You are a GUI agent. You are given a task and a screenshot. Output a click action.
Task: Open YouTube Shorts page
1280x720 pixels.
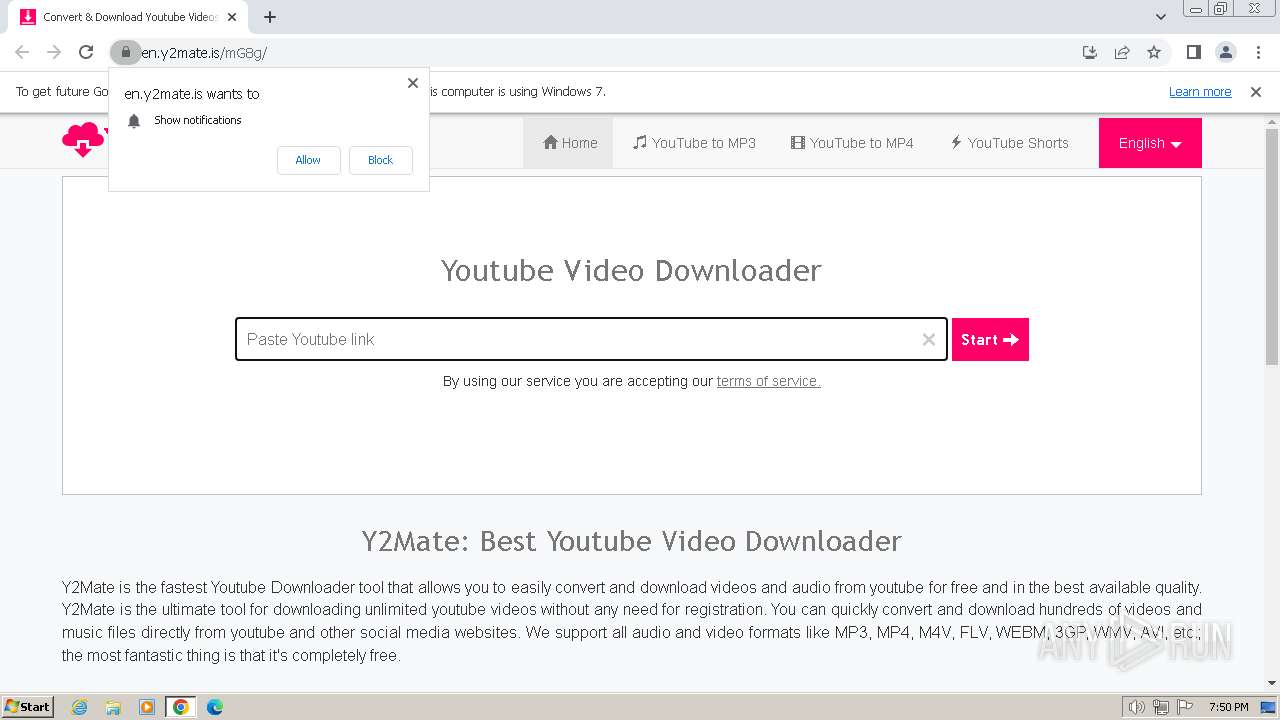coord(1009,143)
